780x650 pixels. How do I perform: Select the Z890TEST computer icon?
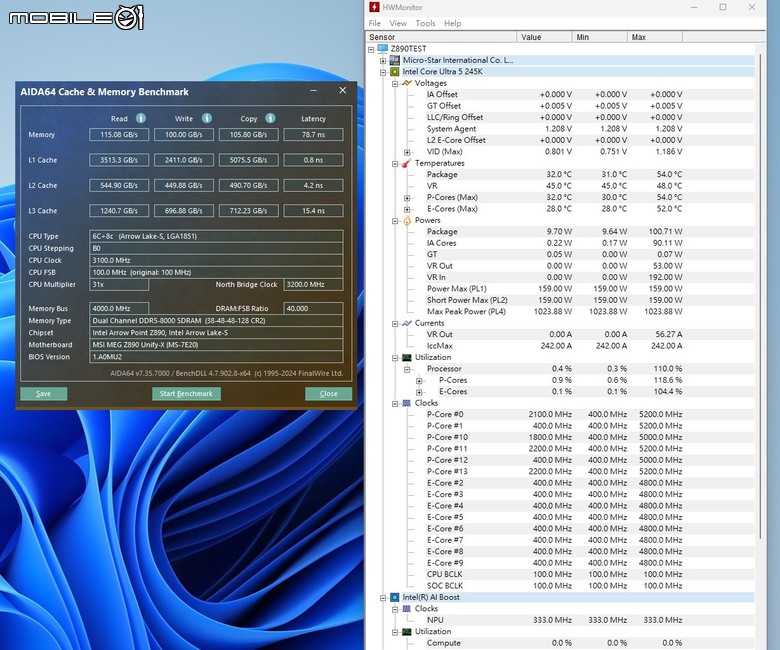click(383, 49)
